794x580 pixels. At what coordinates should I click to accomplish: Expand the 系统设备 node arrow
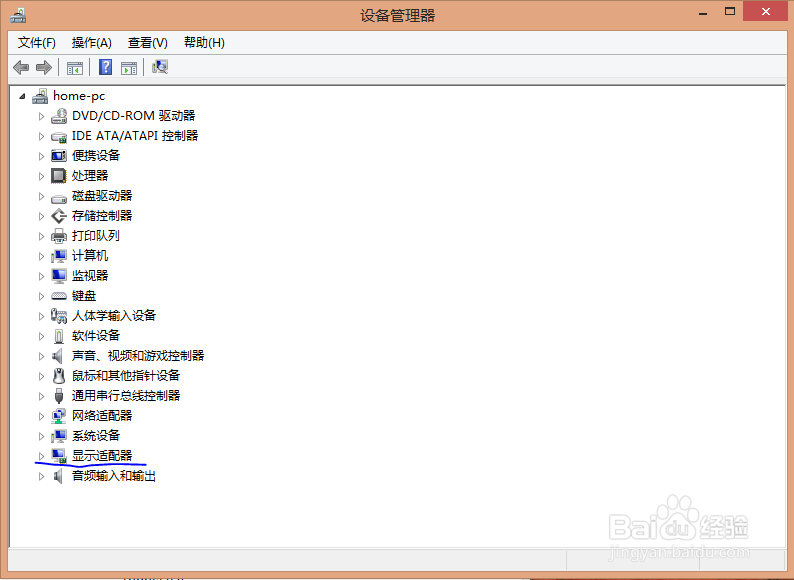[x=41, y=436]
